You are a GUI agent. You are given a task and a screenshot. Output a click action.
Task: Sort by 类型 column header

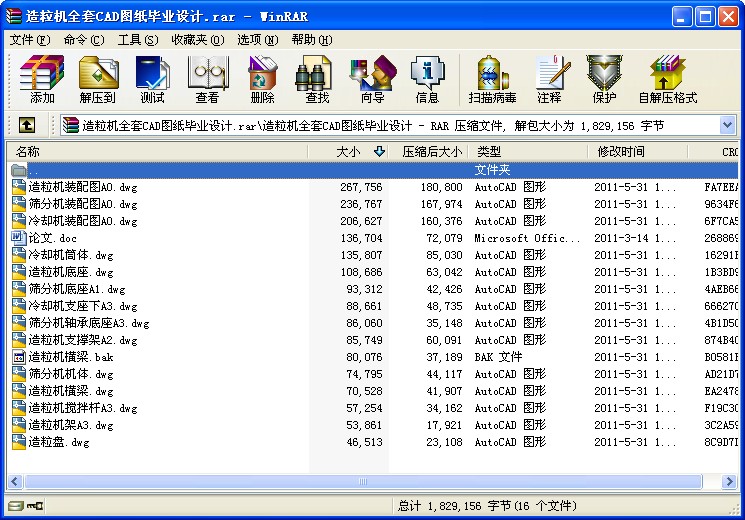(x=528, y=152)
